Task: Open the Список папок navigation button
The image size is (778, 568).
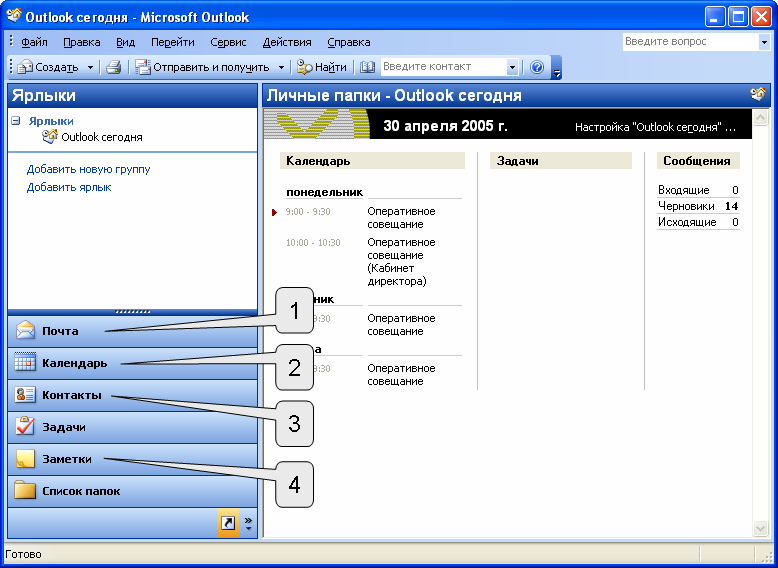Action: click(x=132, y=491)
